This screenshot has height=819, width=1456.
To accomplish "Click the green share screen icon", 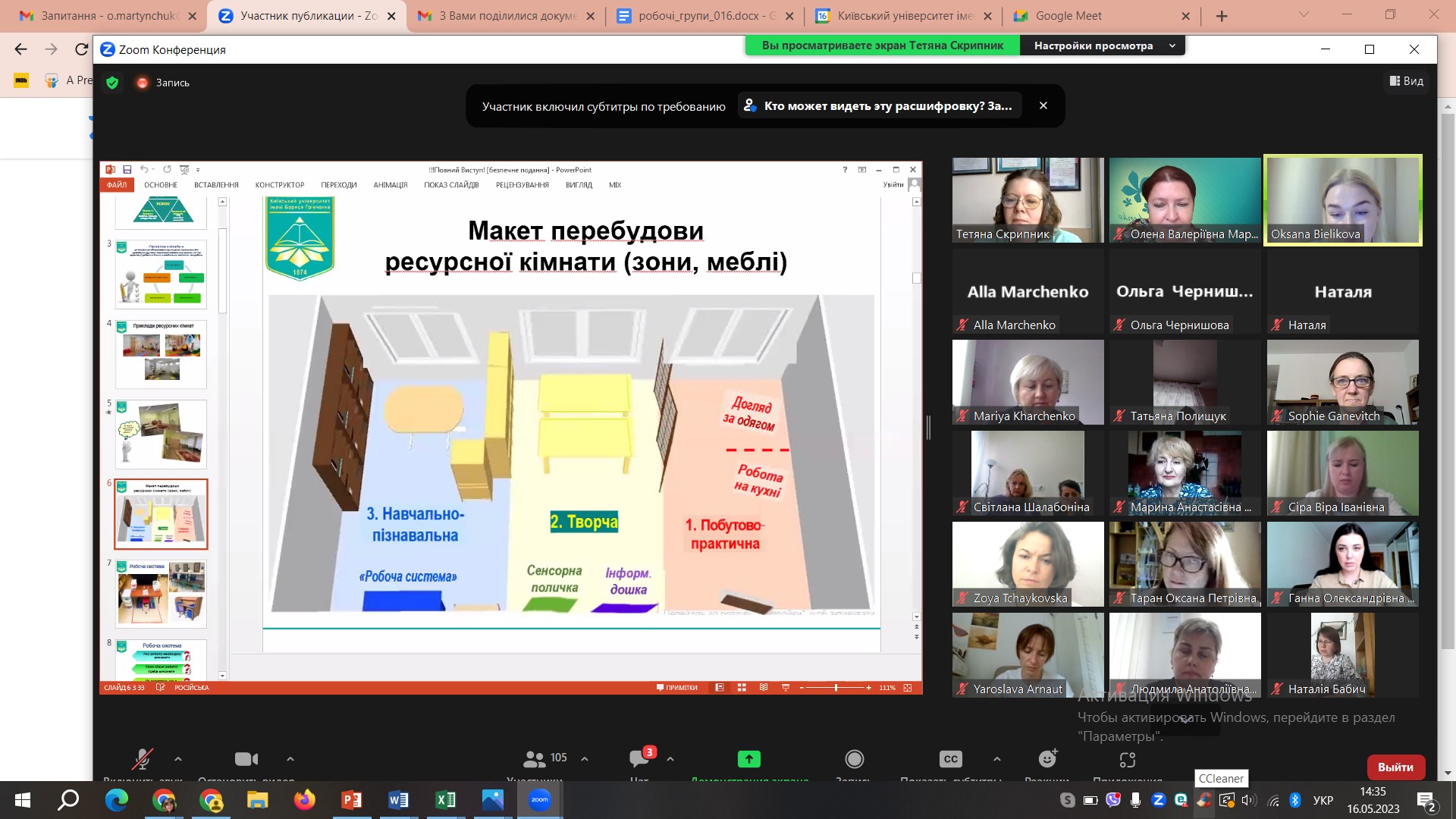I will click(x=748, y=758).
